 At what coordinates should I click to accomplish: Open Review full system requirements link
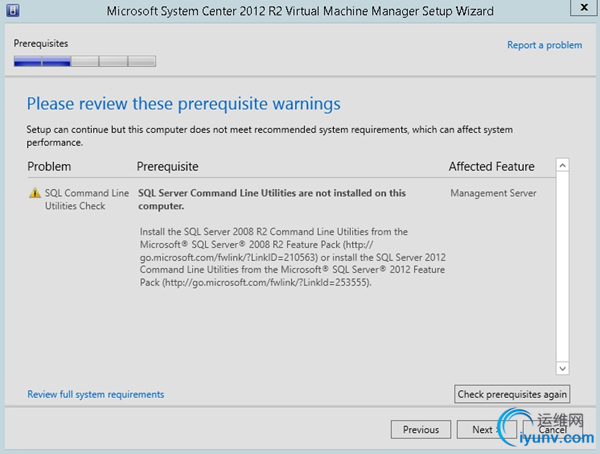[96, 394]
